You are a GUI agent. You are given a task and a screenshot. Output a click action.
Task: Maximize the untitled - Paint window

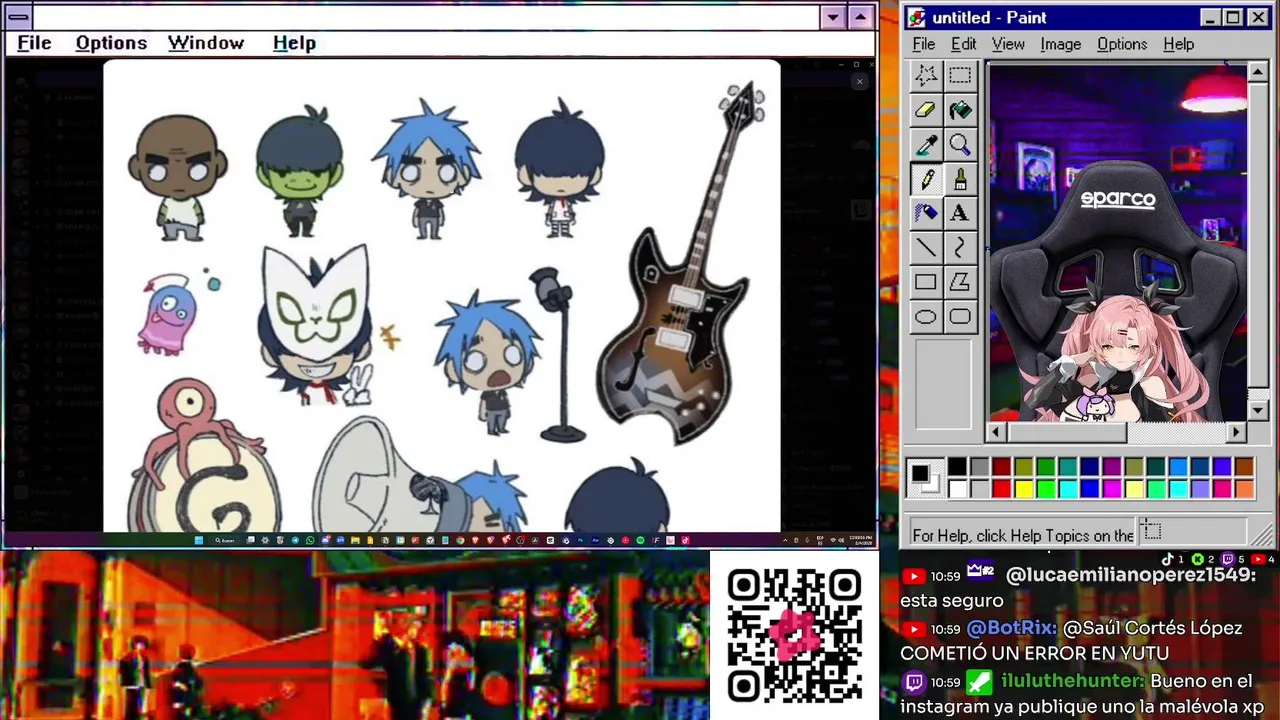click(1233, 17)
